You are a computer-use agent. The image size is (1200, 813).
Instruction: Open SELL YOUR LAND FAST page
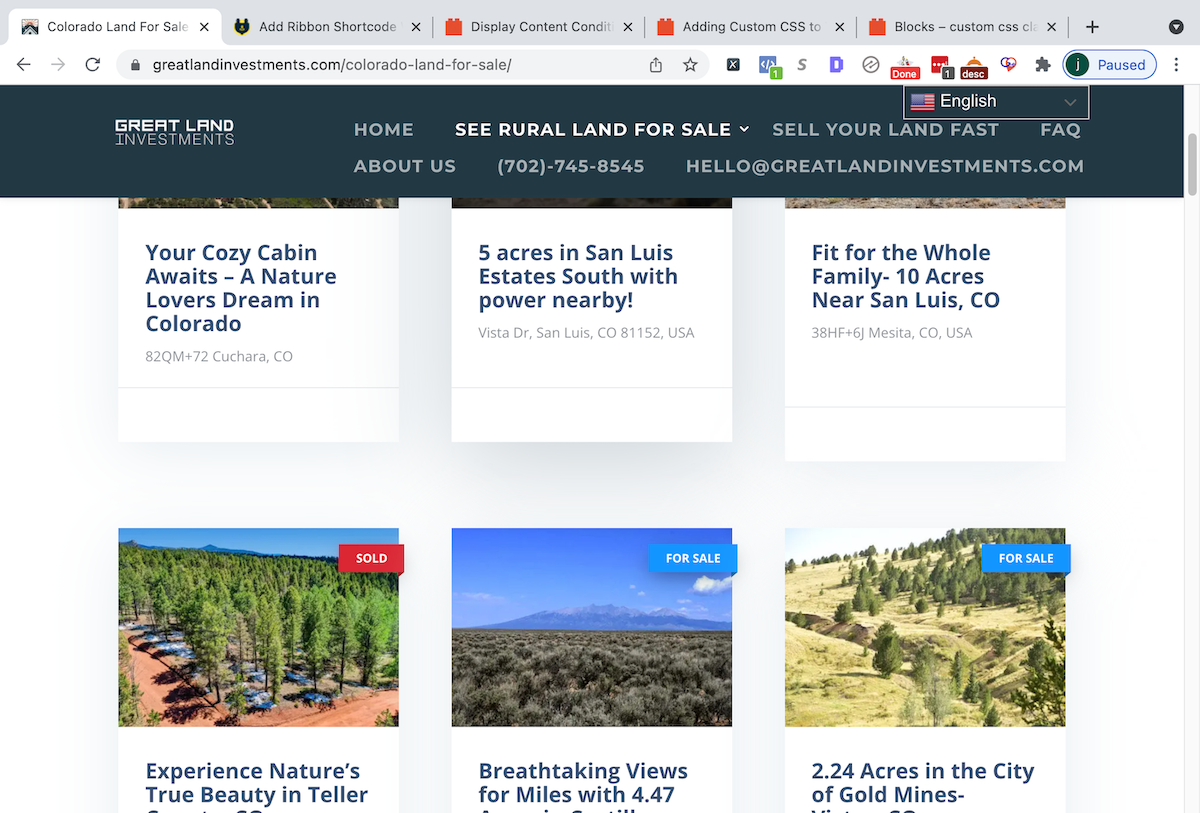click(885, 130)
